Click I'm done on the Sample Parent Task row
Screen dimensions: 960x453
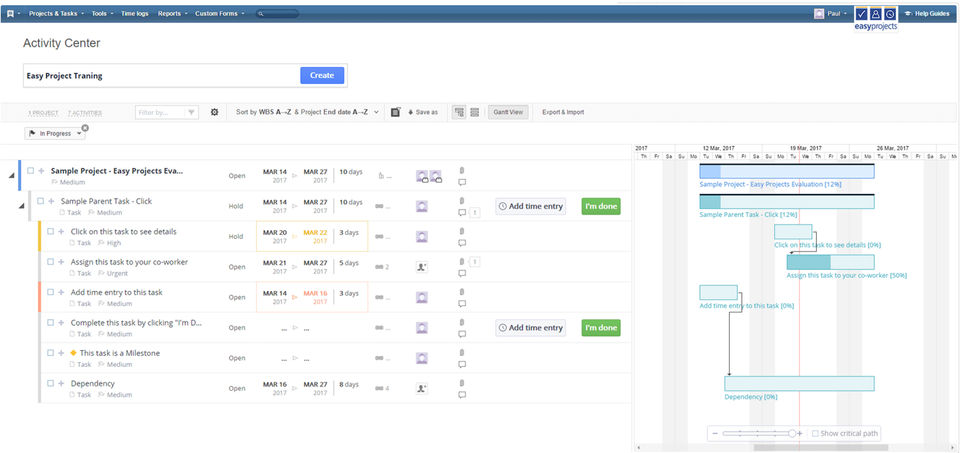[601, 206]
